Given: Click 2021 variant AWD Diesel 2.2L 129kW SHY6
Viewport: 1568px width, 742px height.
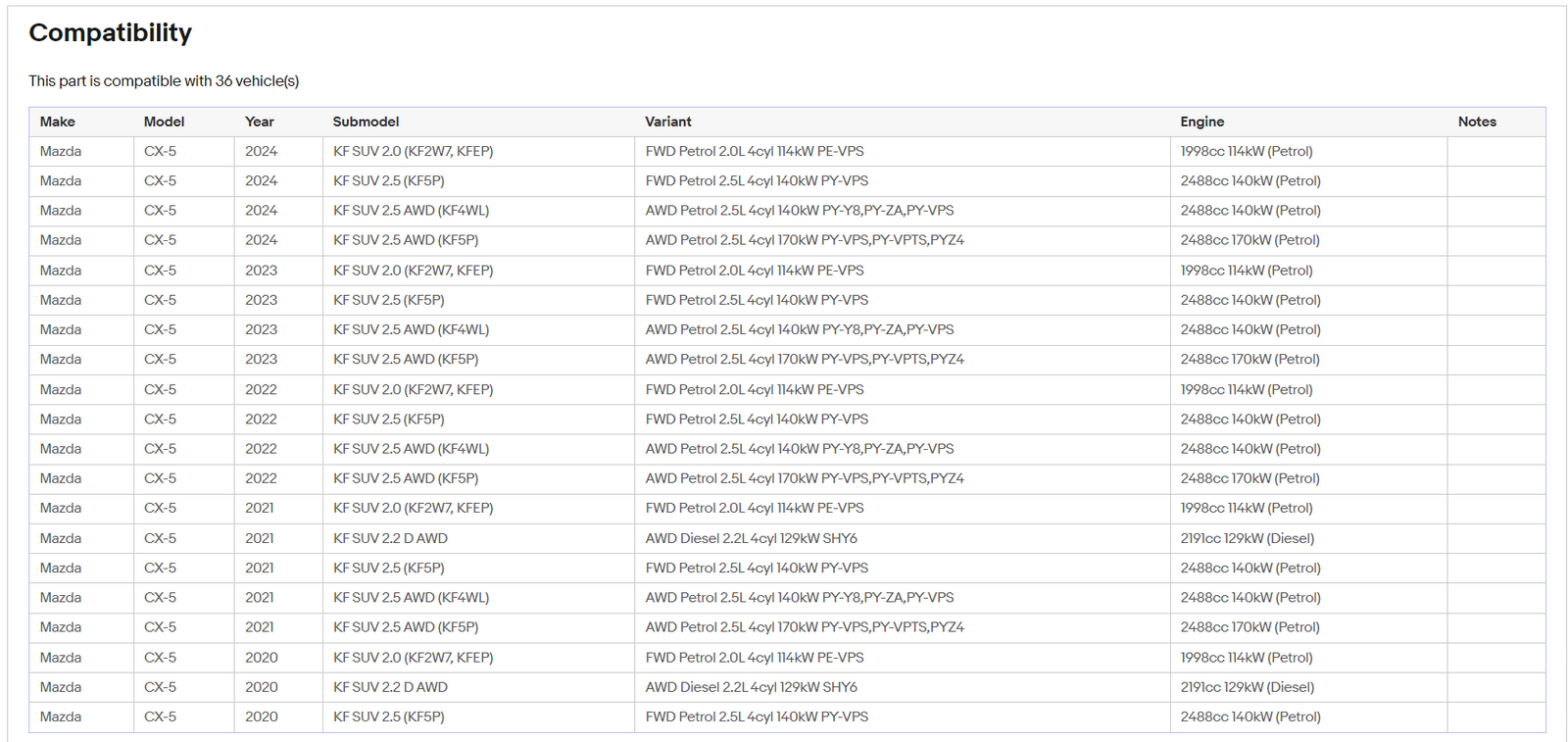Looking at the screenshot, I should click(x=752, y=538).
